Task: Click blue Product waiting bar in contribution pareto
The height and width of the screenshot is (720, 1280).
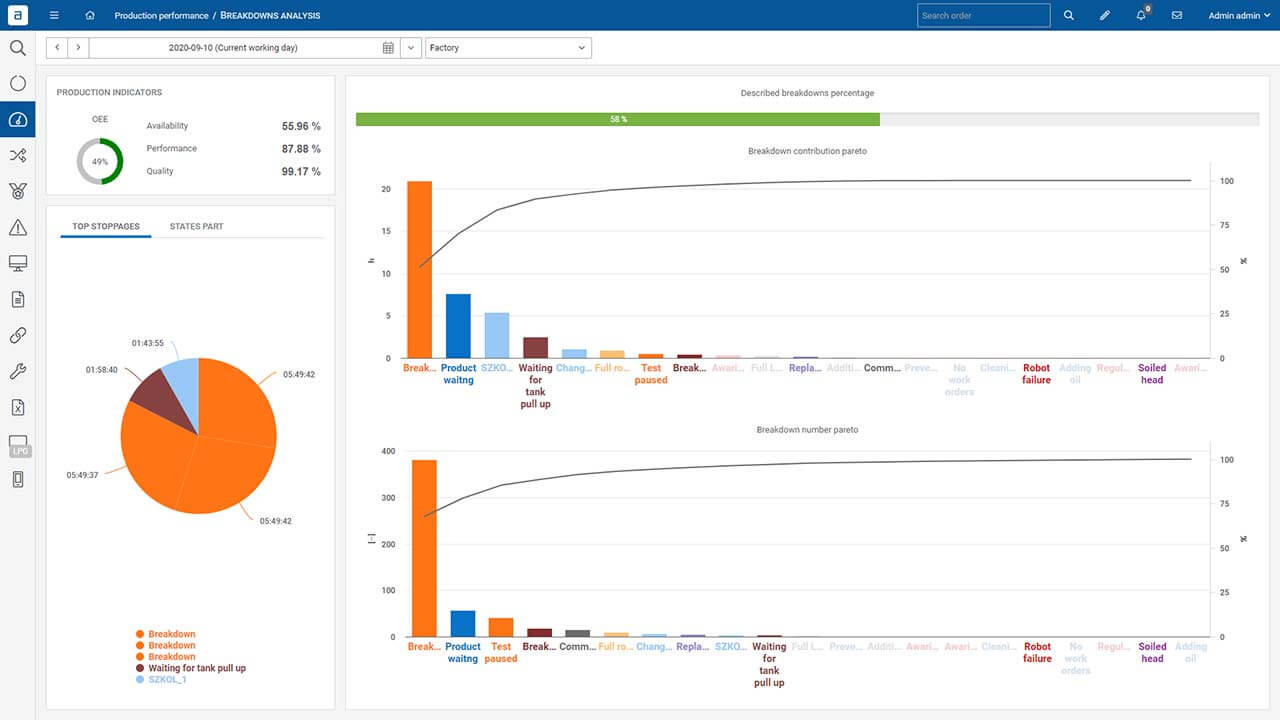Action: [458, 326]
